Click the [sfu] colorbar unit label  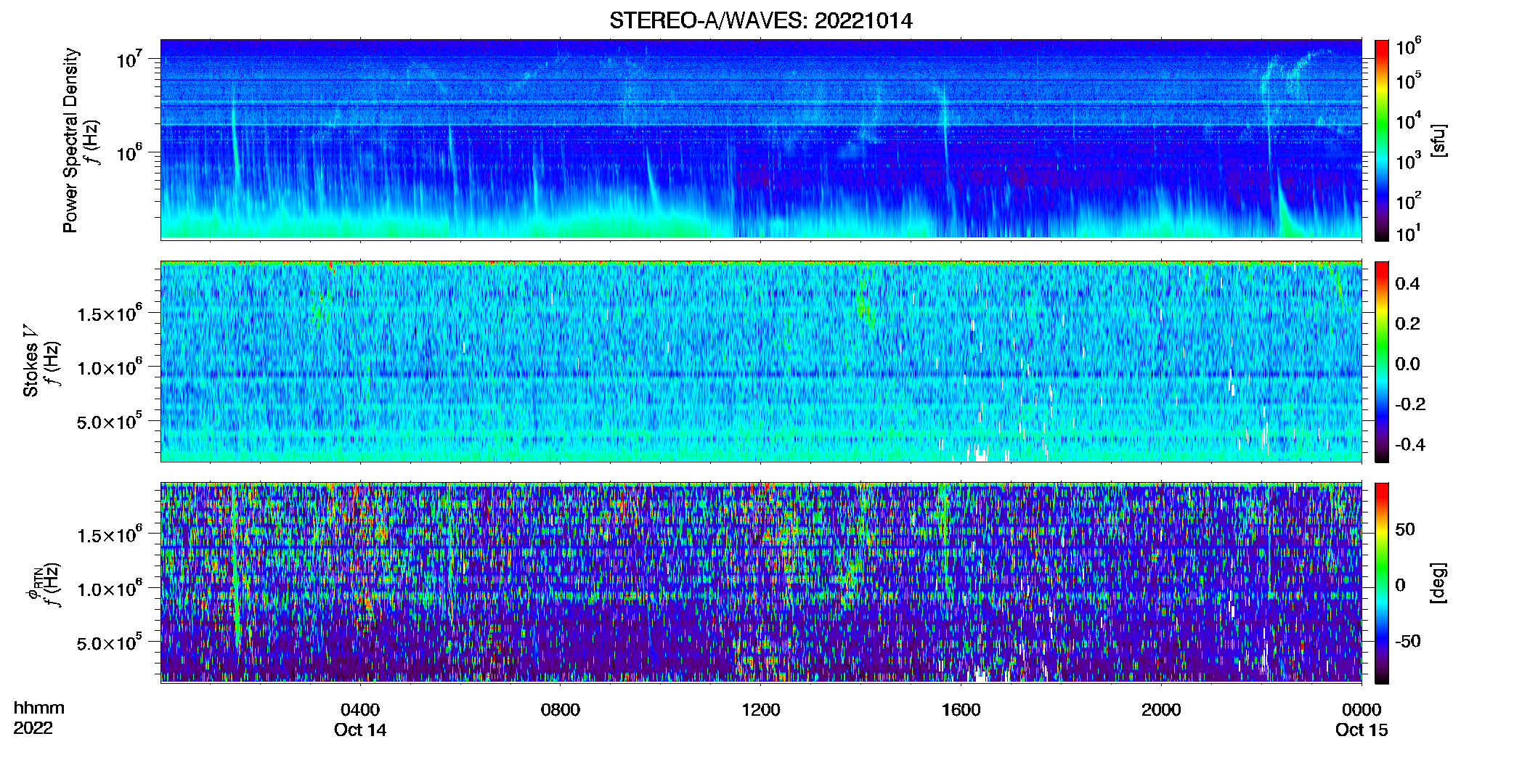click(x=1438, y=140)
